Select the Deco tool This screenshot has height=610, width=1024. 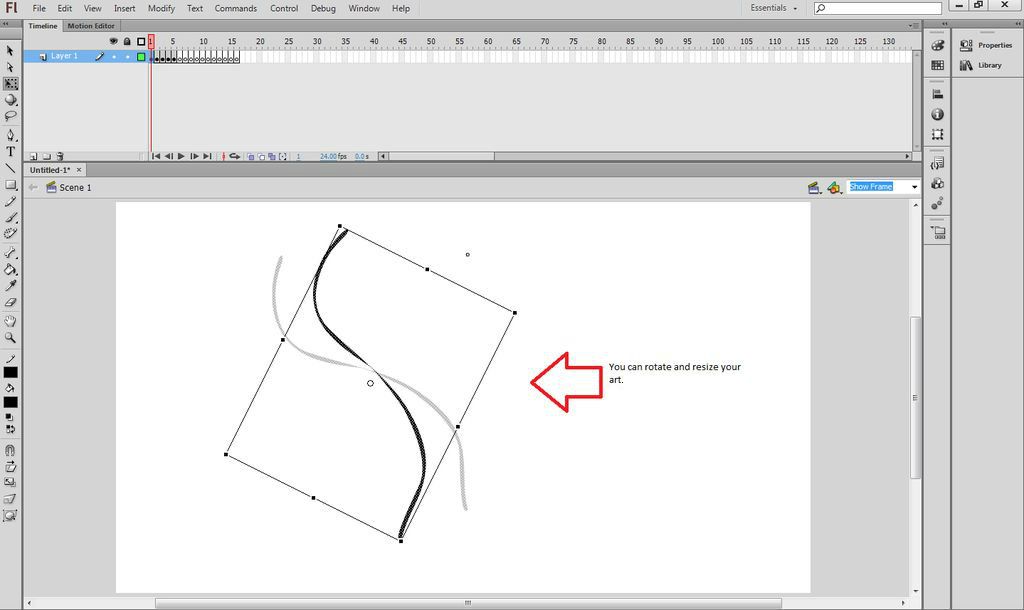click(10, 233)
